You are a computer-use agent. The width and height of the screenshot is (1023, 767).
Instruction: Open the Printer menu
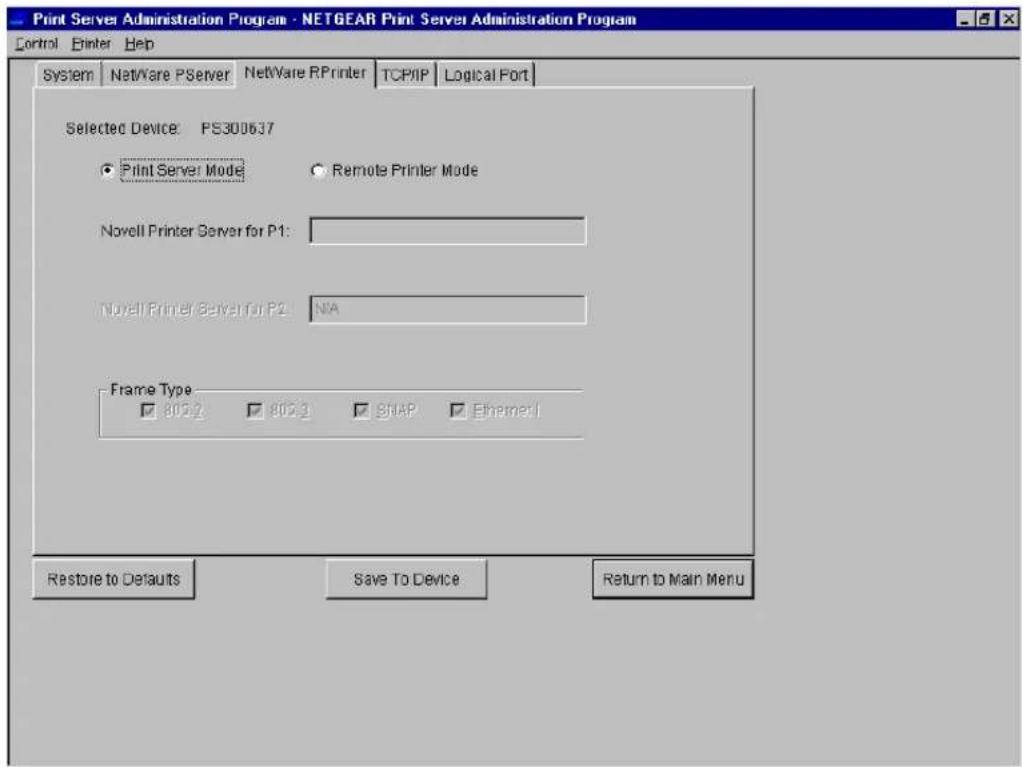coord(91,44)
